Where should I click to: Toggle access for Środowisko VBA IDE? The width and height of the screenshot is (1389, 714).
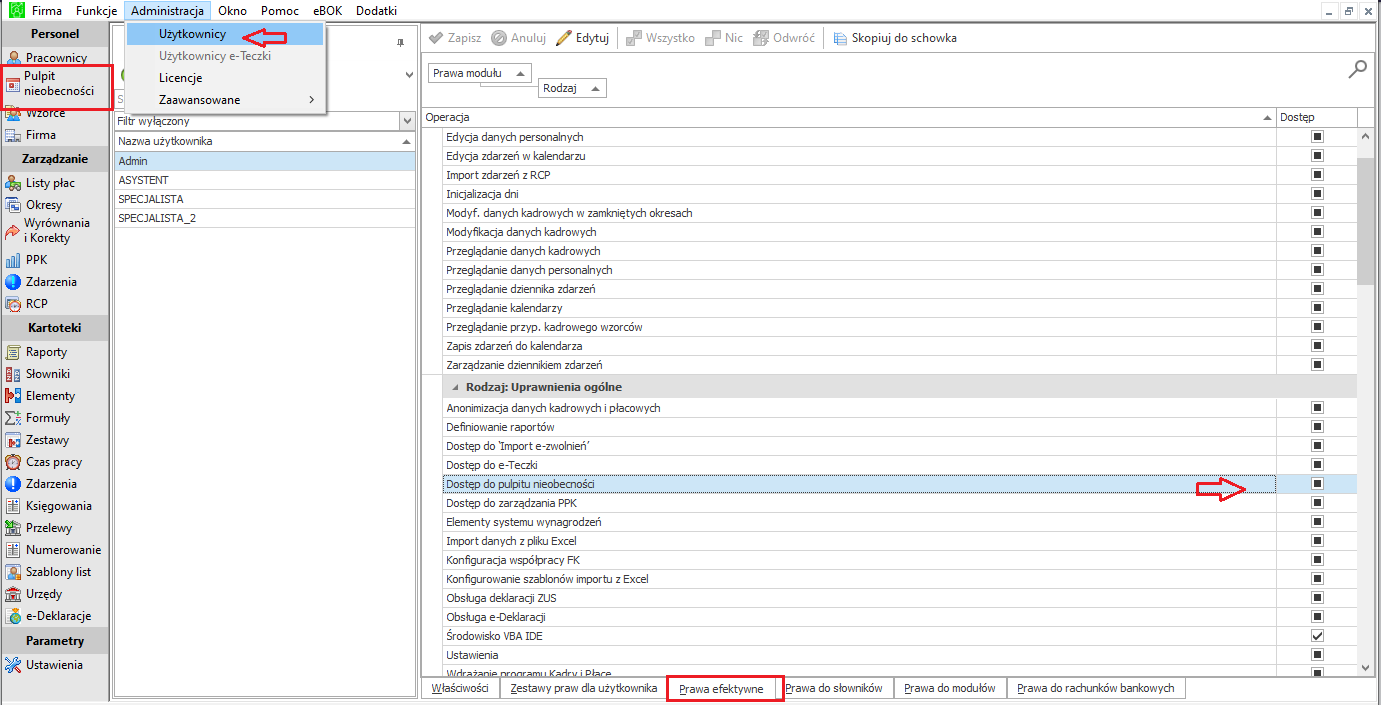pyautogui.click(x=1317, y=636)
